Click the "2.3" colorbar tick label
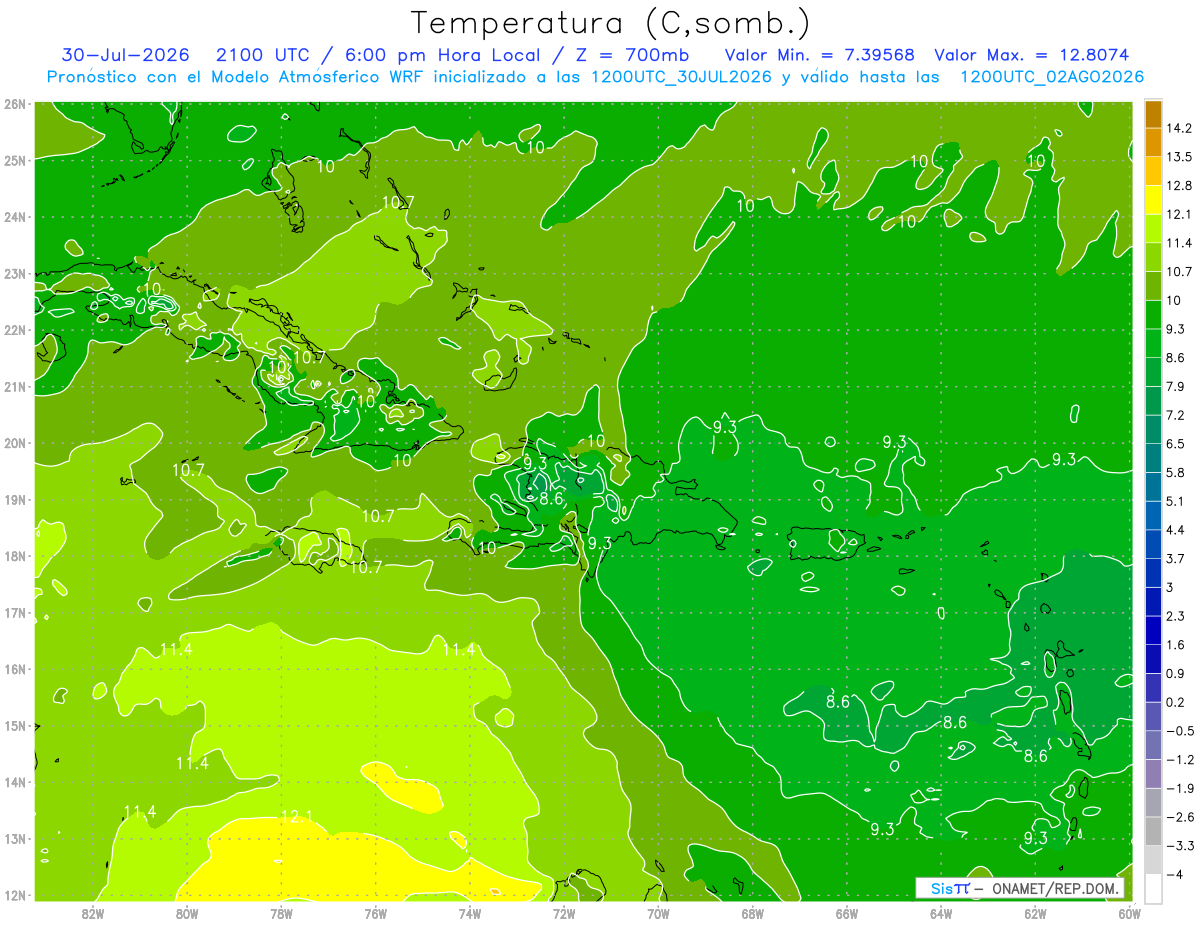This screenshot has width=1200, height=927. (x=1175, y=616)
